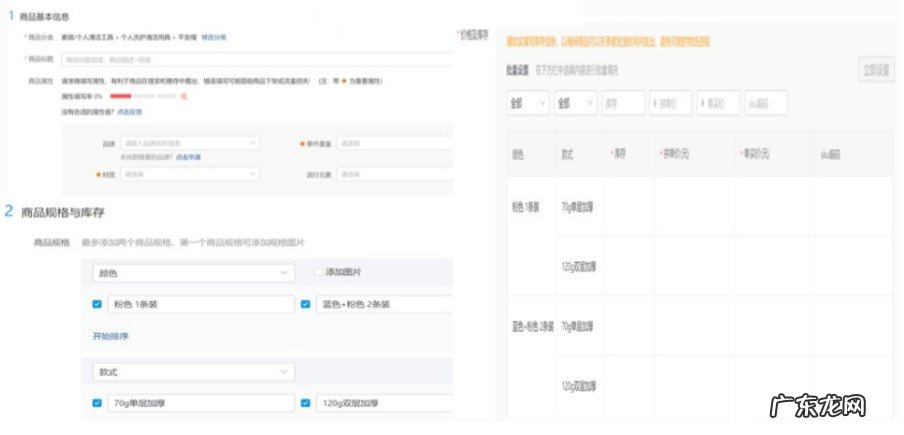Focus the batch sku编码 input
This screenshot has height=435, width=904.
766,103
